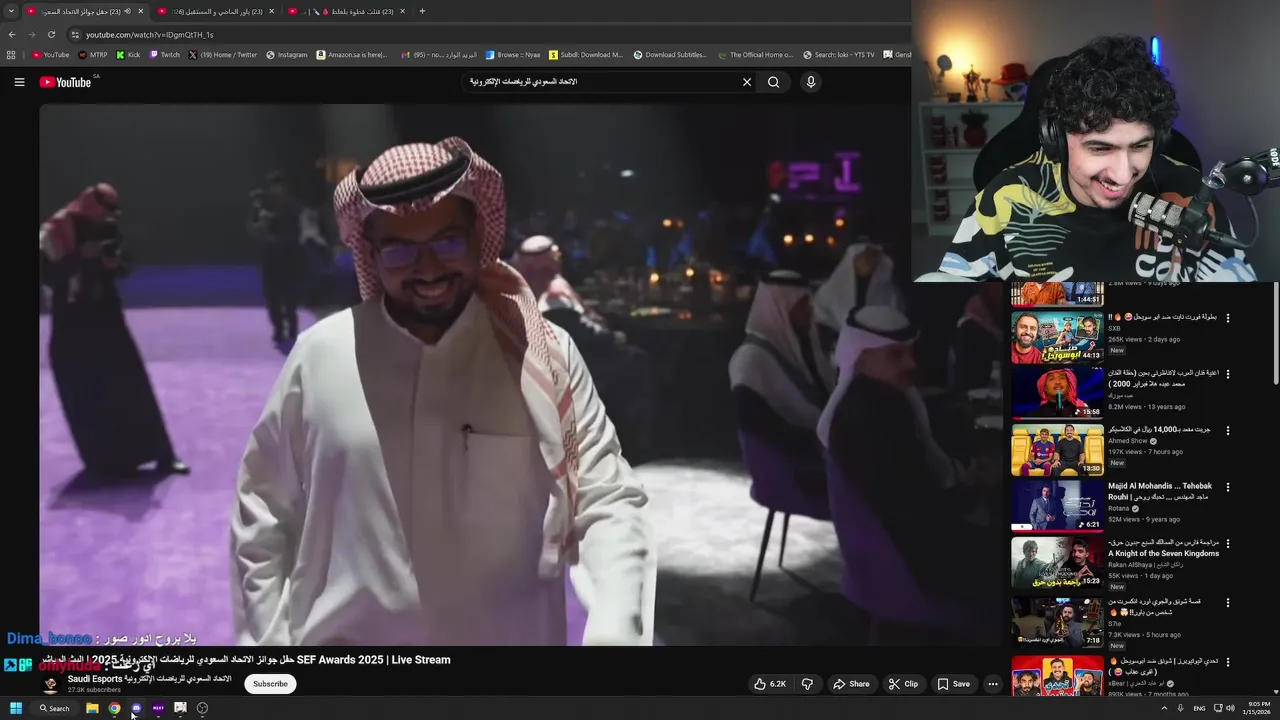The image size is (1280, 720).
Task: Show hidden system tray icons chevron
Action: click(x=1164, y=708)
